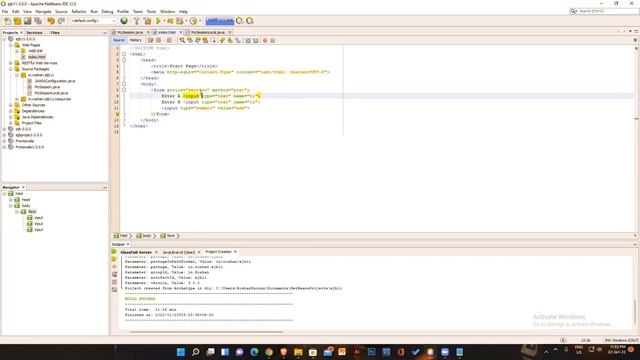Click the Redo toolbar icon
This screenshot has height=360, width=640.
tap(61, 21)
